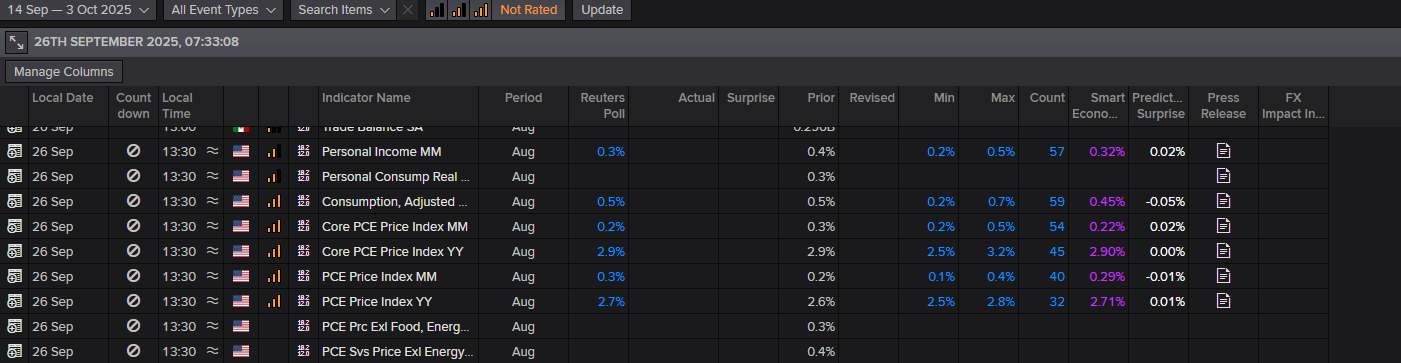Click the 2.71% Smart Economist value
The width and height of the screenshot is (1401, 363).
click(1107, 301)
